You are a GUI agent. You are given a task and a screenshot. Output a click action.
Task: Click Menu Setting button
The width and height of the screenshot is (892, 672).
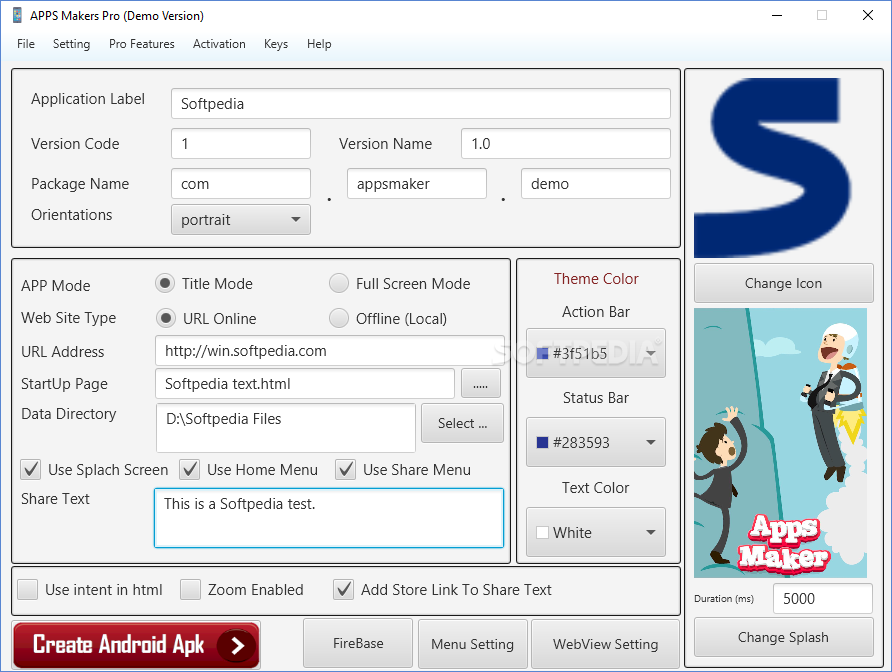click(x=472, y=644)
